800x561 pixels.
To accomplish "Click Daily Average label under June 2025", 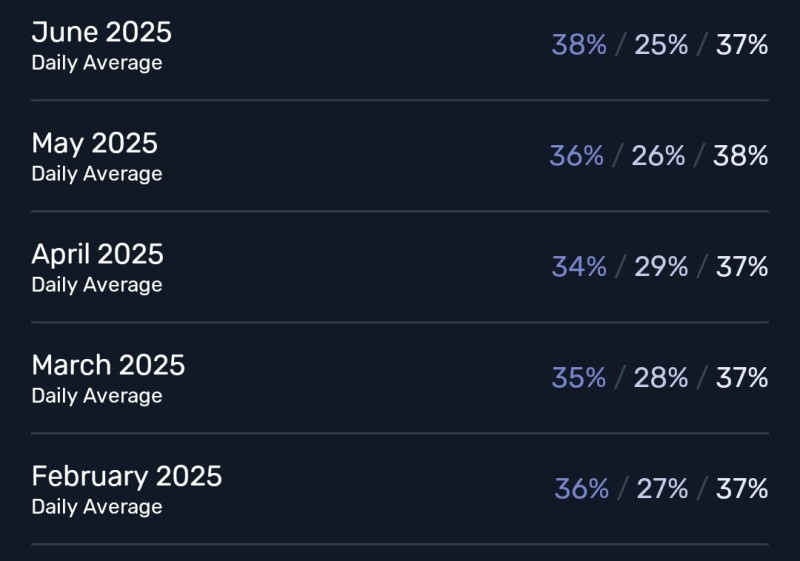I will (x=97, y=63).
